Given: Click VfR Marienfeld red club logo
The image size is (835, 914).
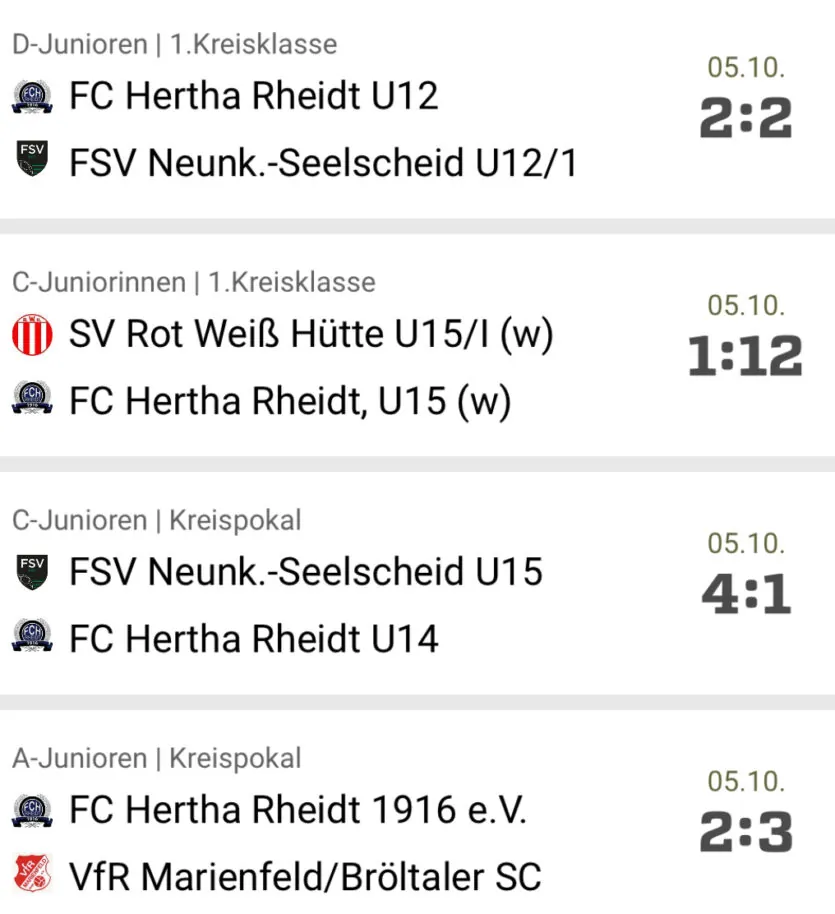Looking at the screenshot, I should 32,873.
